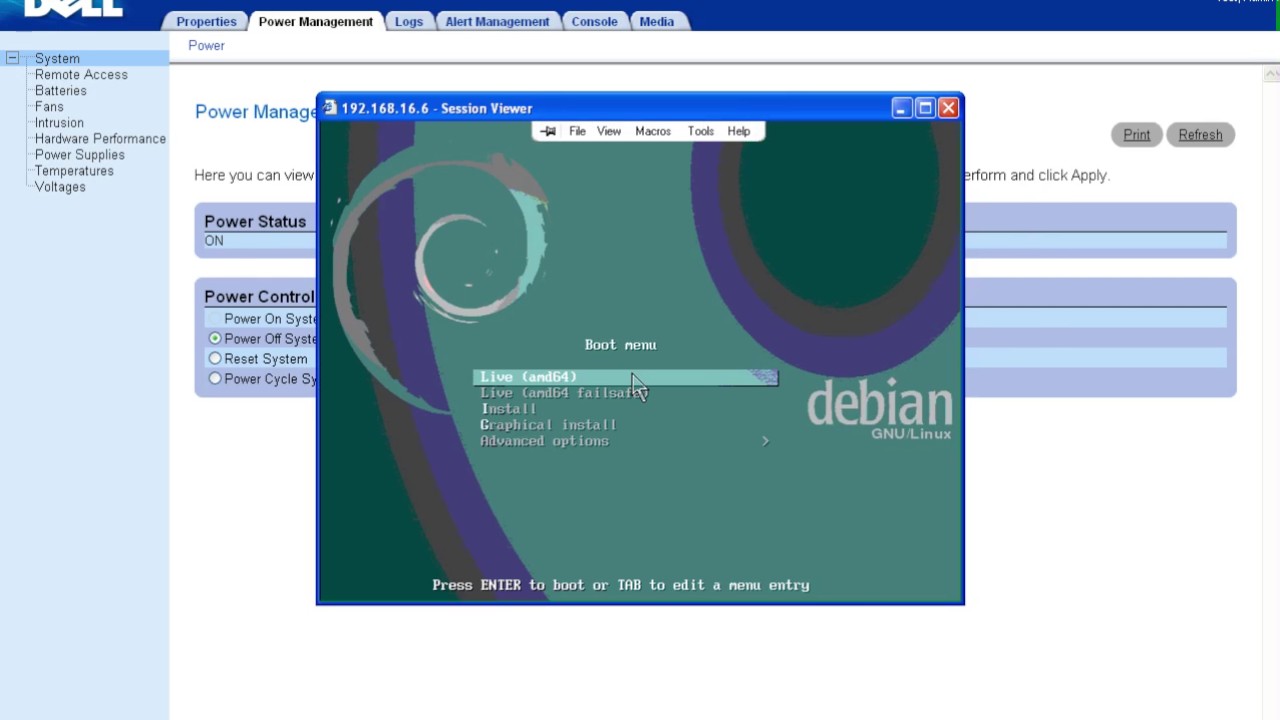Screen dimensions: 1280x720
Task: Open the Macros menu in Session Viewer
Action: tap(653, 131)
